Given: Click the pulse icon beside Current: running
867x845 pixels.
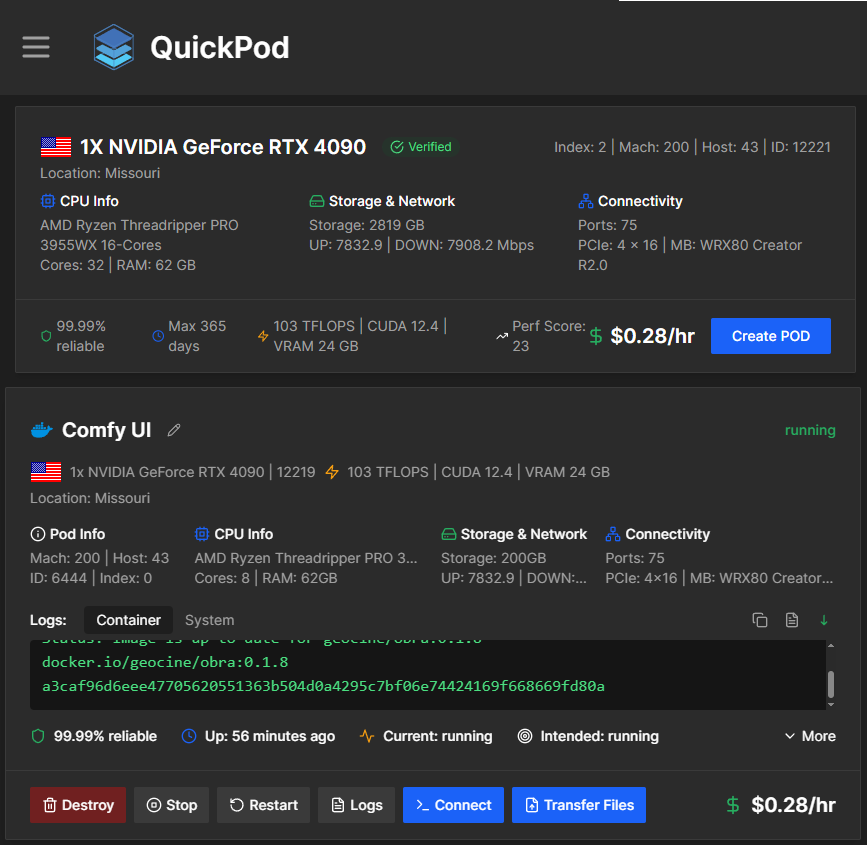Looking at the screenshot, I should pyautogui.click(x=367, y=736).
